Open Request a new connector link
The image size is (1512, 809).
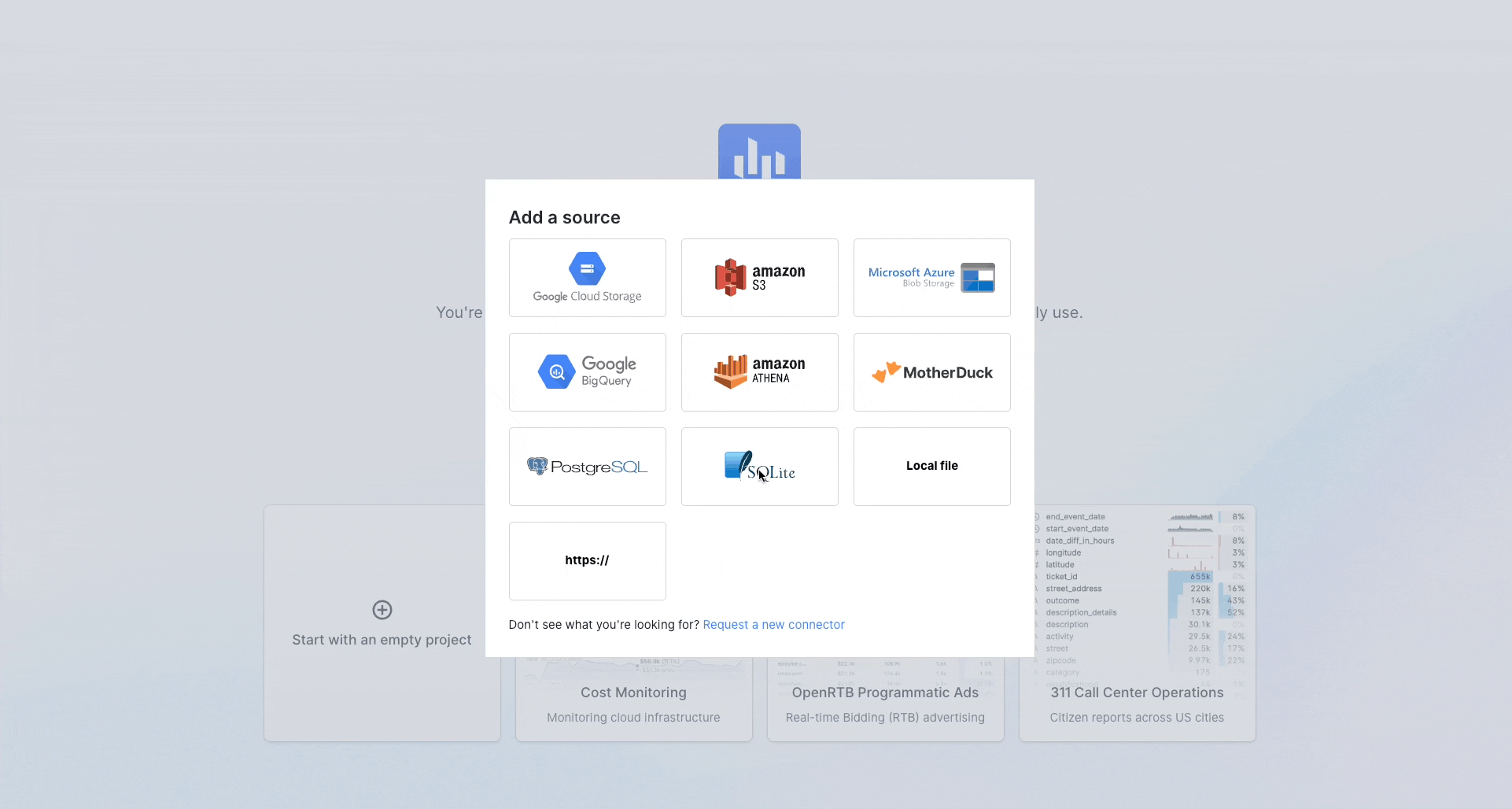pos(773,625)
